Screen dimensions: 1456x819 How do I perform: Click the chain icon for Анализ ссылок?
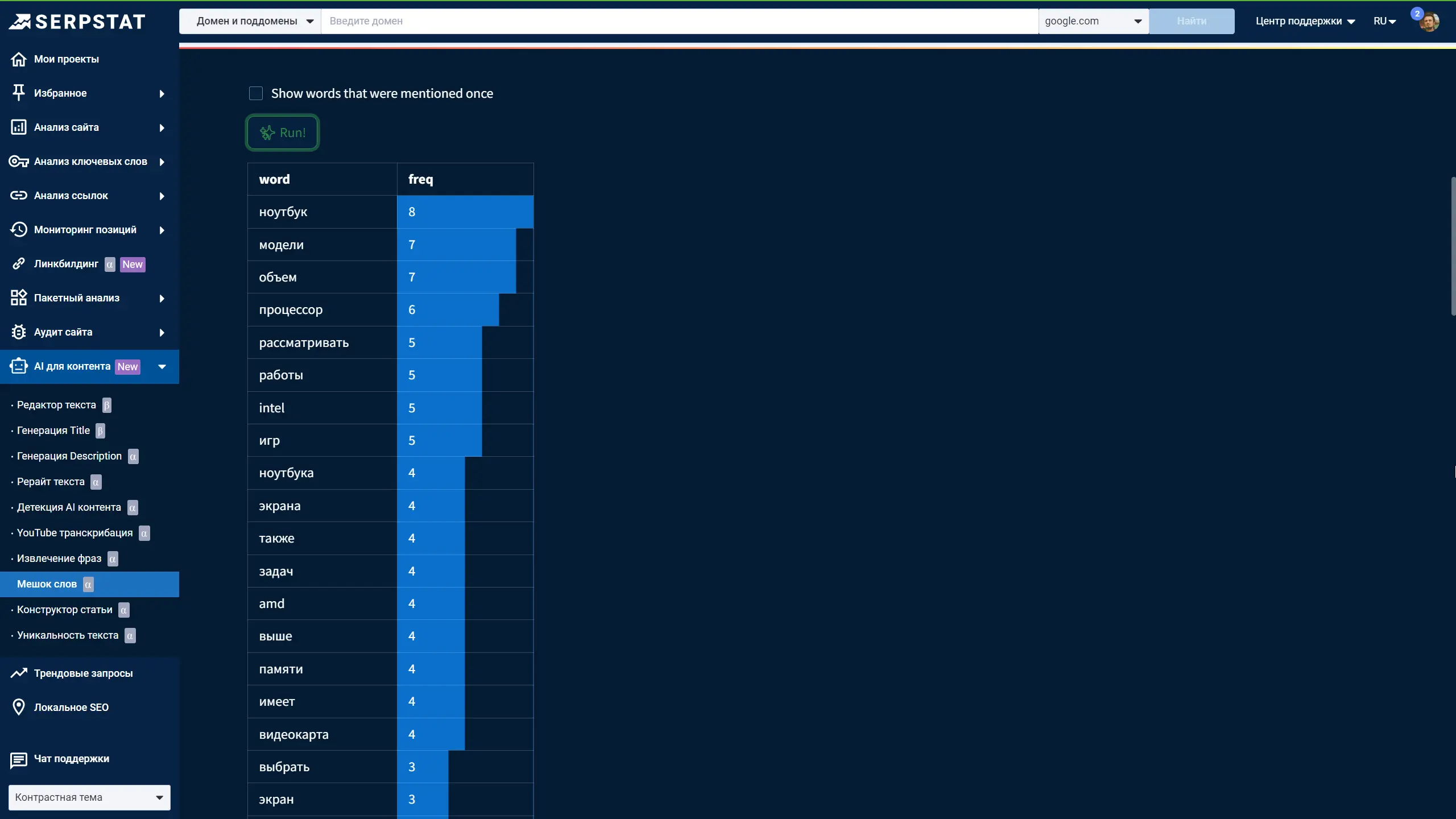[x=19, y=196]
